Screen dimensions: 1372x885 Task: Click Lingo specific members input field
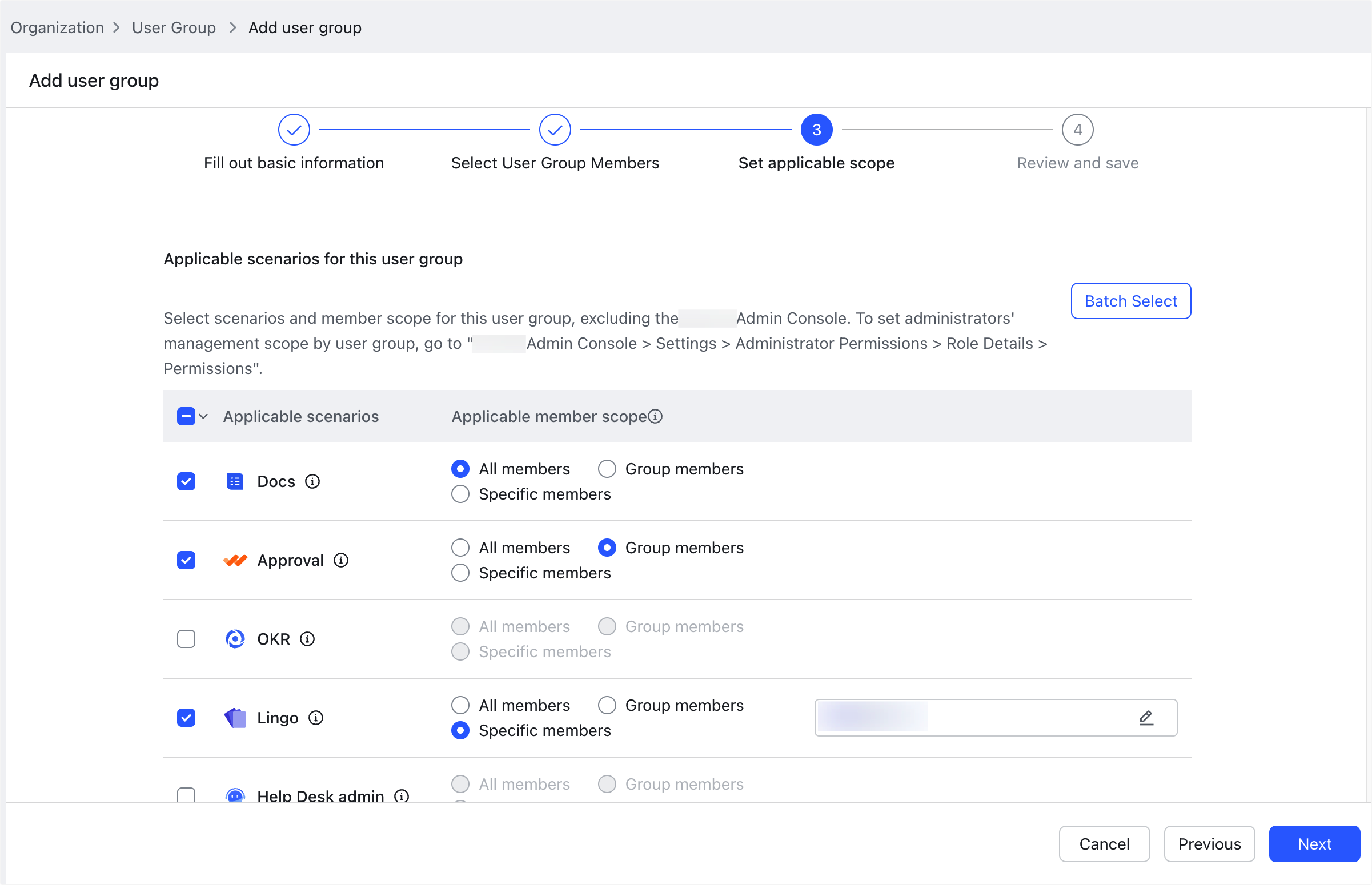(996, 718)
